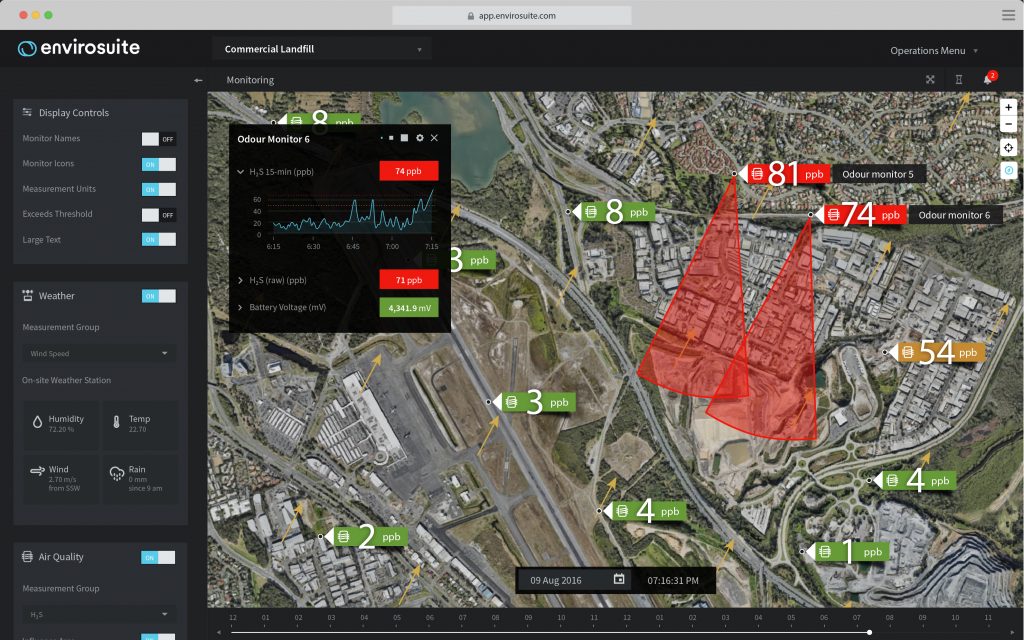Zoom in on the map

click(1008, 107)
